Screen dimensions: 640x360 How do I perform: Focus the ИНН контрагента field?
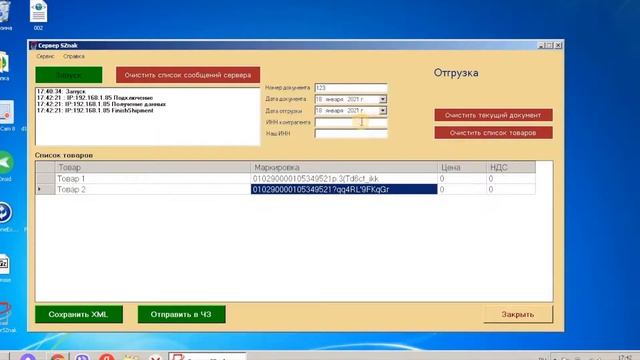(351, 122)
